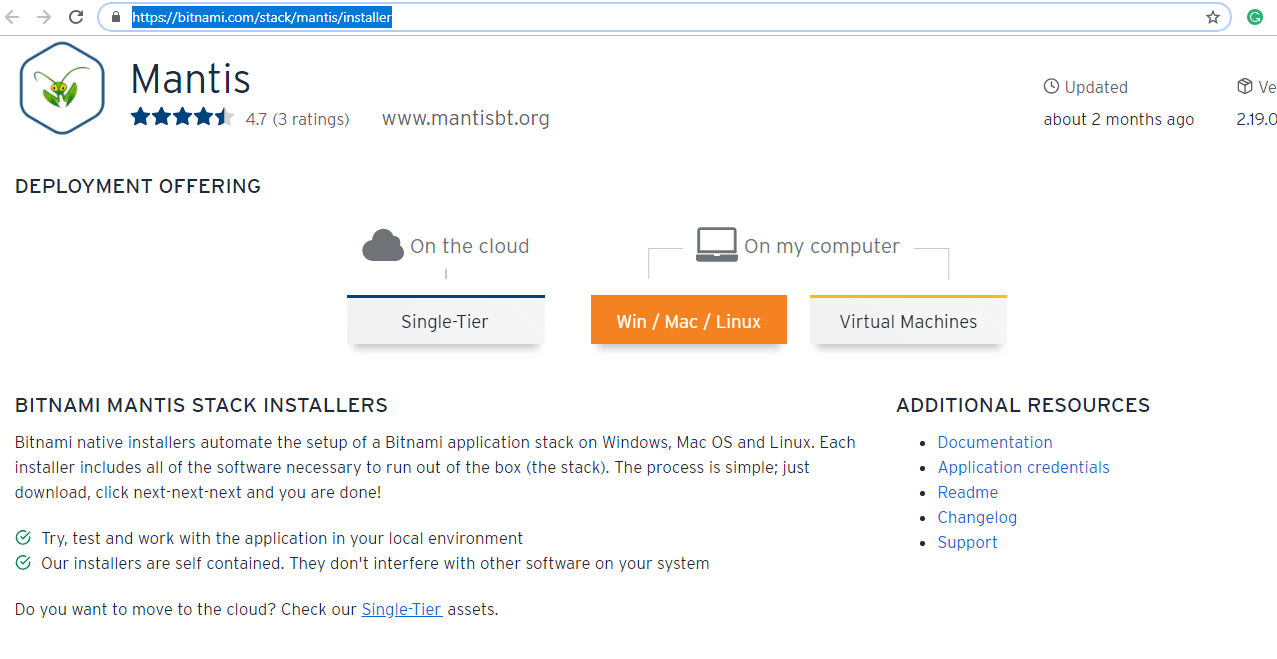
Task: Click the DEPLOYMENT OFFERING heading
Action: pyautogui.click(x=138, y=186)
